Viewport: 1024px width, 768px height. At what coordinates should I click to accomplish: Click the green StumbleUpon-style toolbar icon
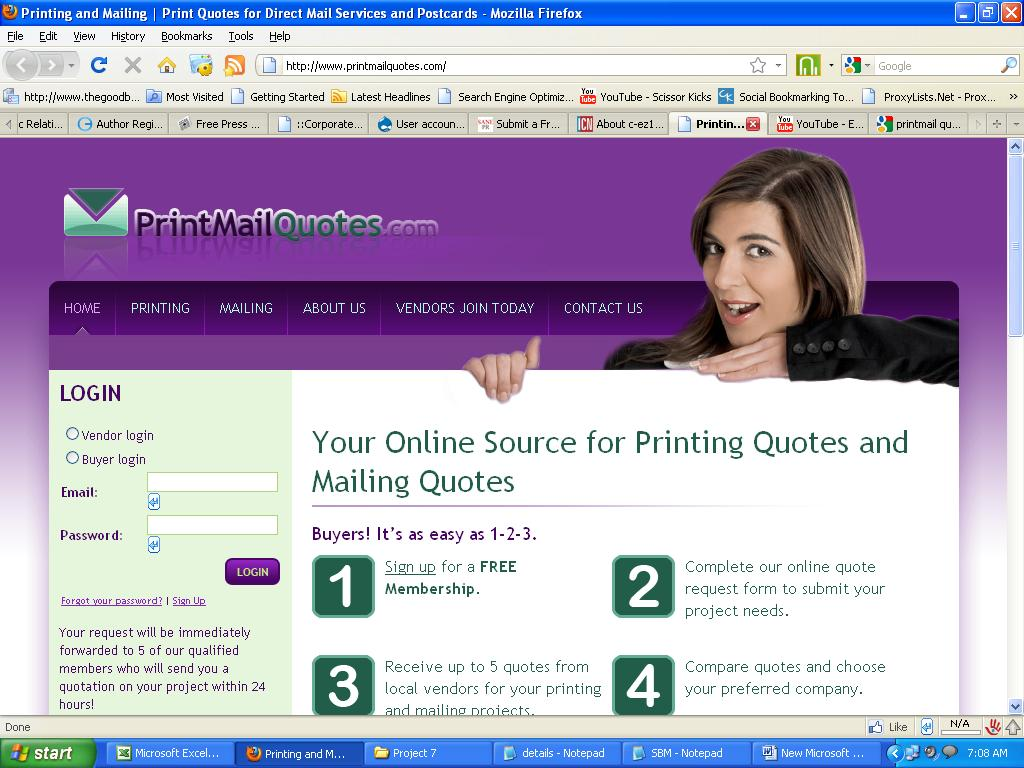[x=808, y=65]
